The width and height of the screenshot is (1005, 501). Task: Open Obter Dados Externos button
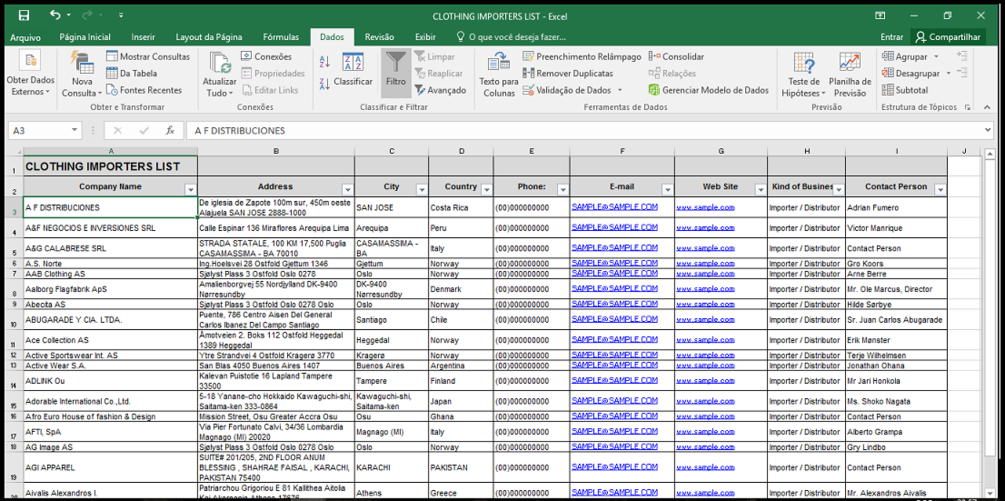pos(30,75)
